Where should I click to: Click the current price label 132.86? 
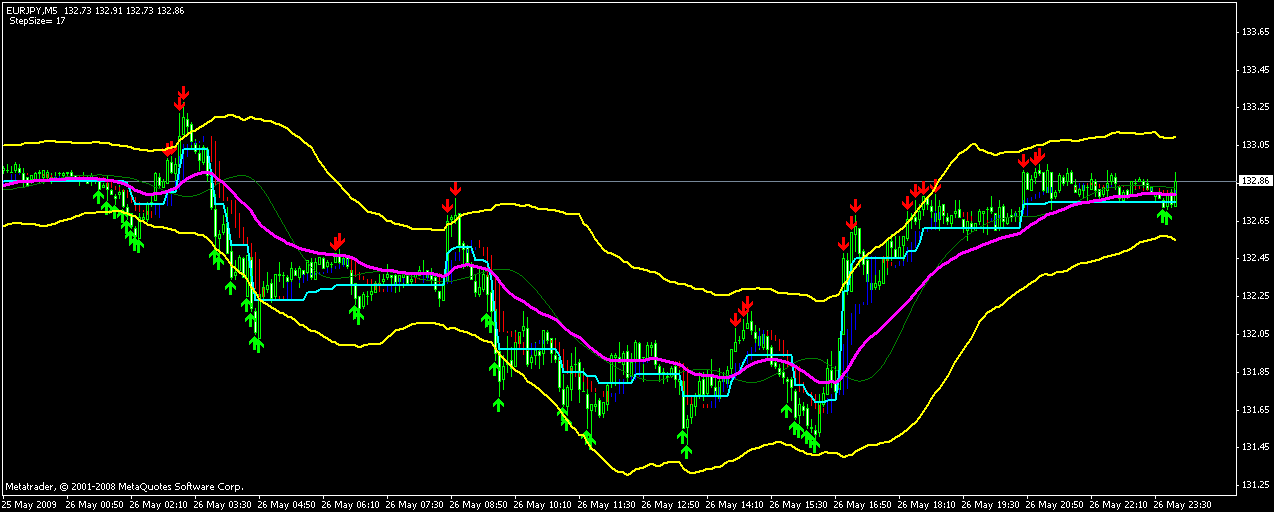coord(1253,181)
